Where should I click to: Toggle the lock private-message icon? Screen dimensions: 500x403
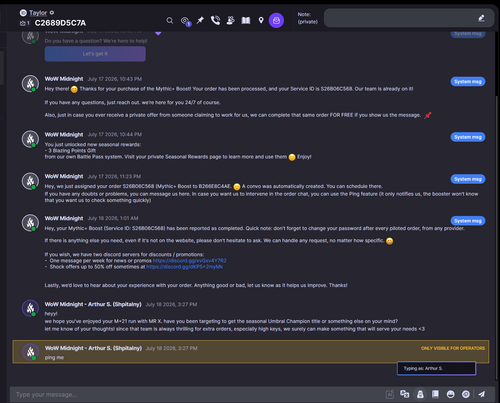[x=420, y=394]
